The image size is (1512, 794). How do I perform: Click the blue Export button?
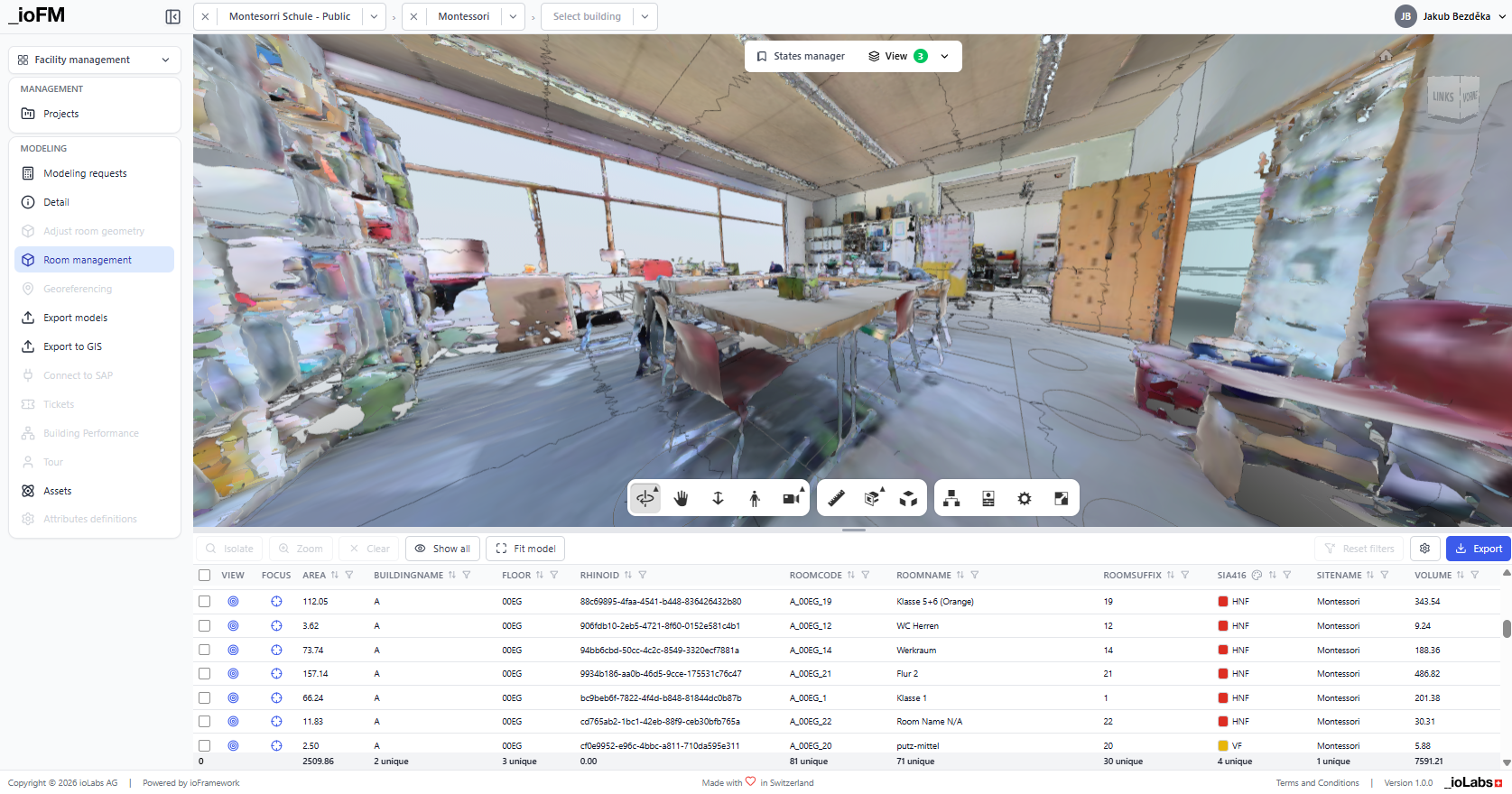tap(1478, 549)
